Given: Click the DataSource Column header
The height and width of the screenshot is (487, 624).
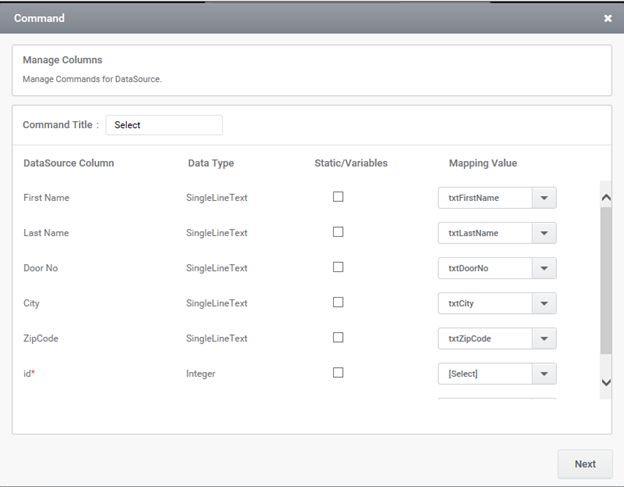Looking at the screenshot, I should pos(68,163).
